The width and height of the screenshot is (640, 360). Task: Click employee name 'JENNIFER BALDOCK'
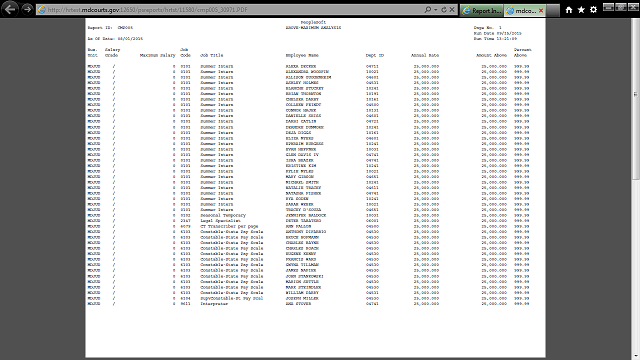306,215
